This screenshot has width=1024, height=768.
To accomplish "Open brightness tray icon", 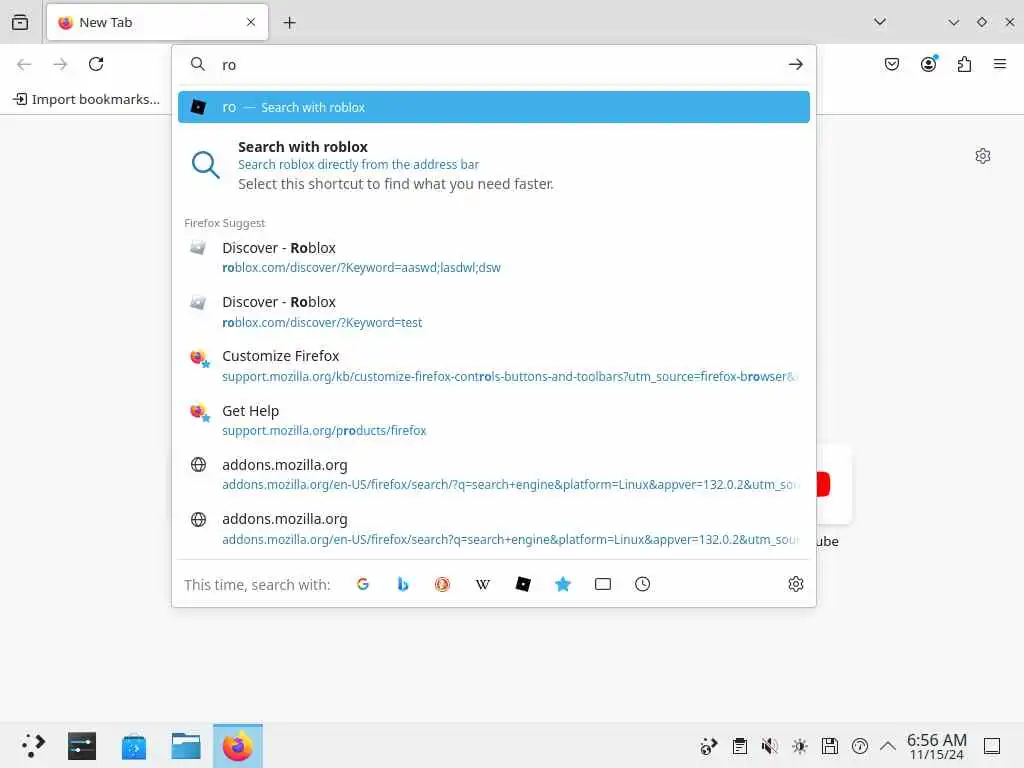I will tap(800, 746).
